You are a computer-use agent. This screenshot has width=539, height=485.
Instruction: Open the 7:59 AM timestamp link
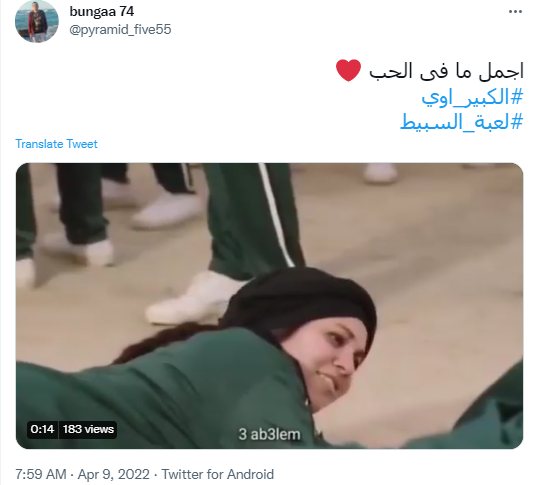41,474
